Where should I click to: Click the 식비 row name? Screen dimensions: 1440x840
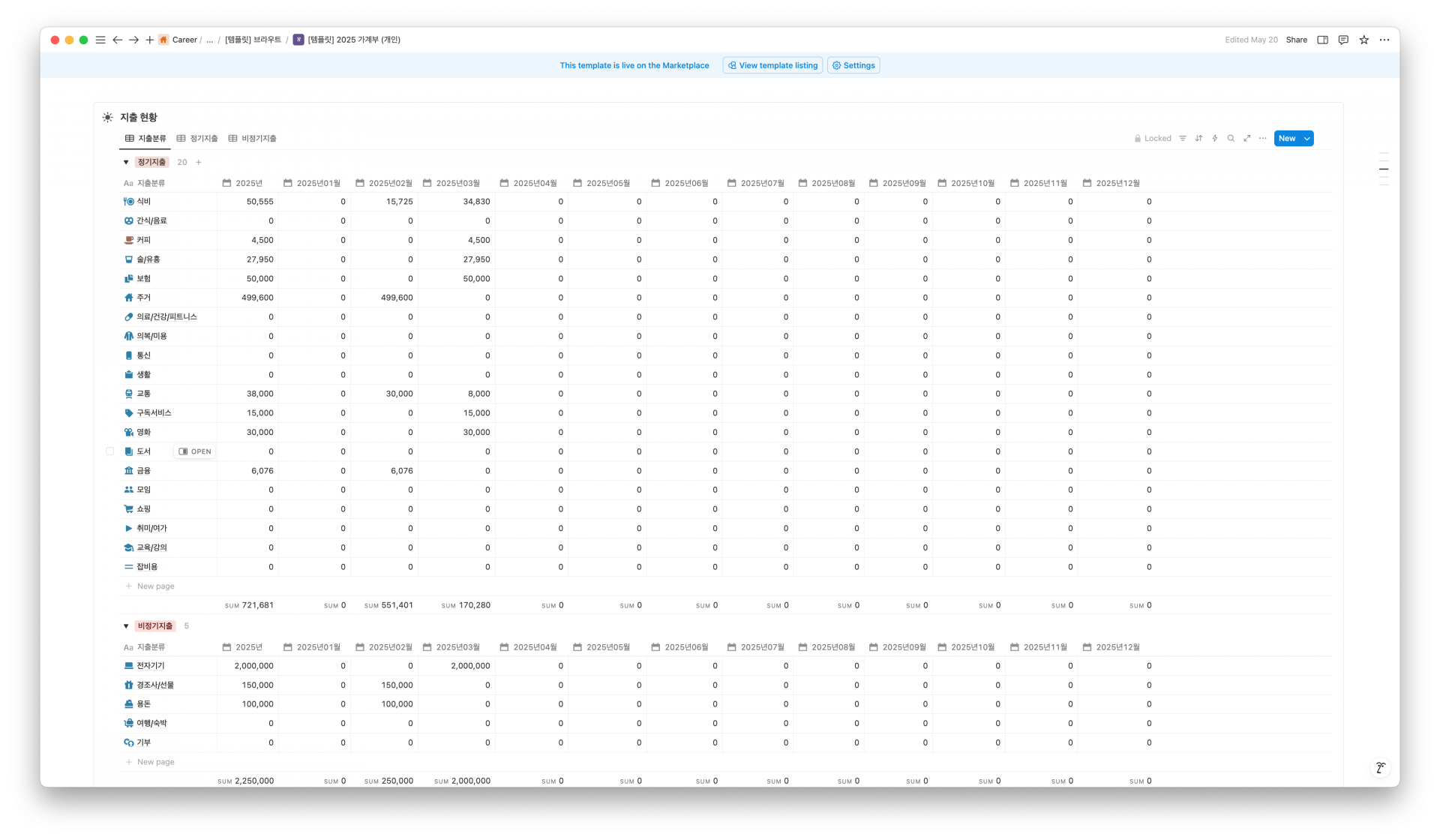point(143,202)
